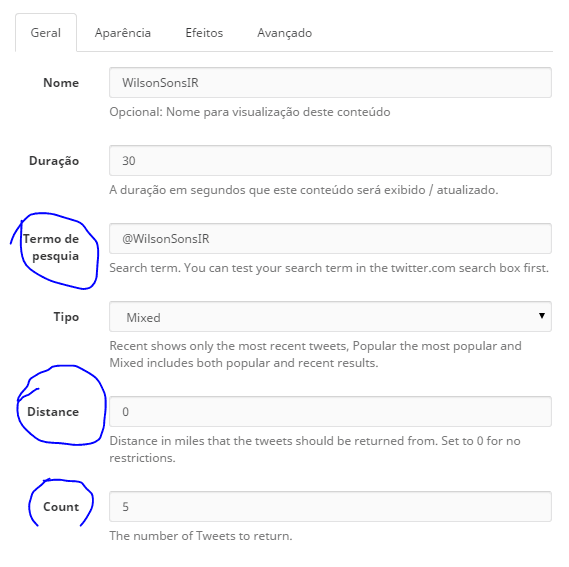Click the Count label

click(61, 507)
